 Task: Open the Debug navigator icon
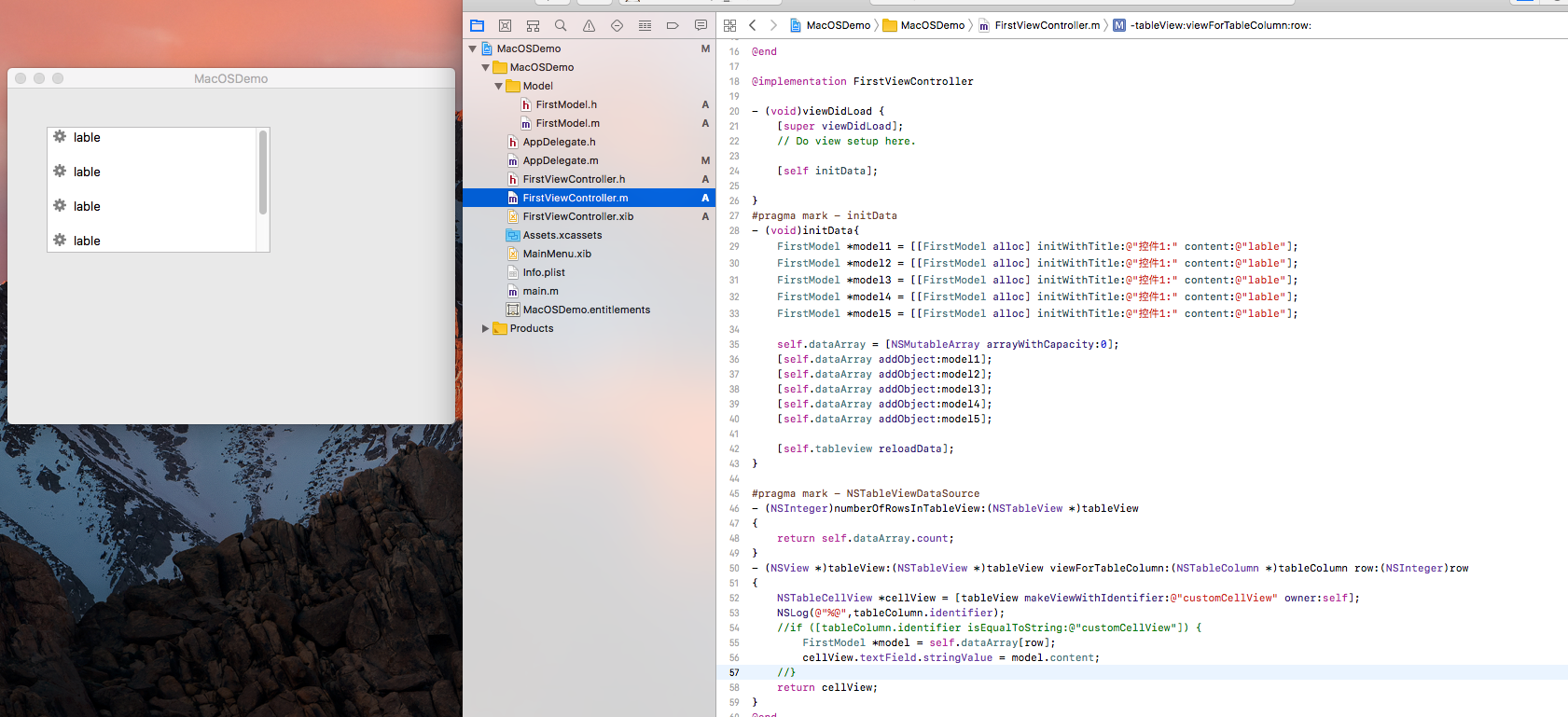645,25
